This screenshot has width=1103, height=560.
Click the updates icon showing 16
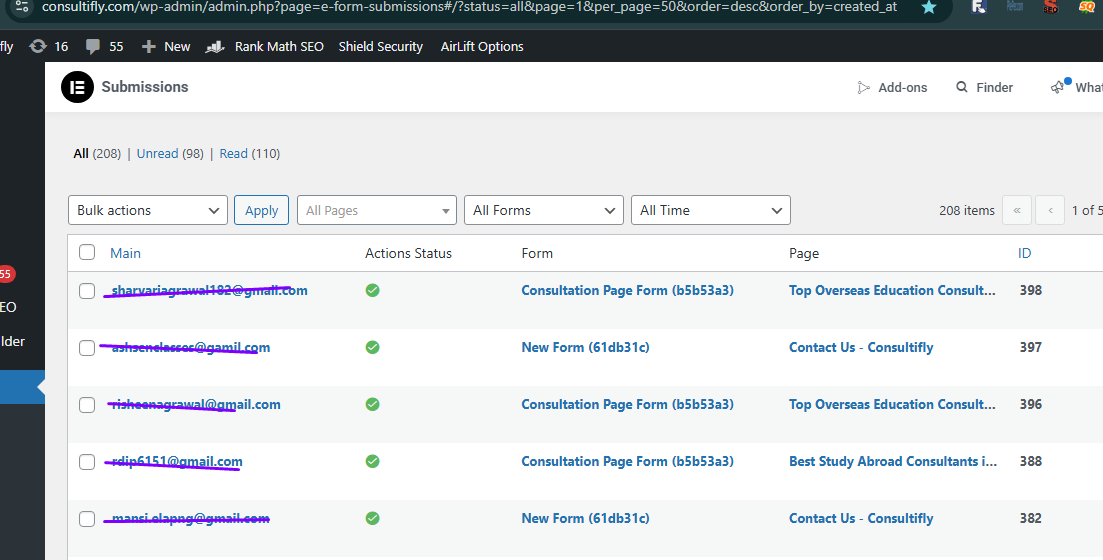tap(38, 46)
